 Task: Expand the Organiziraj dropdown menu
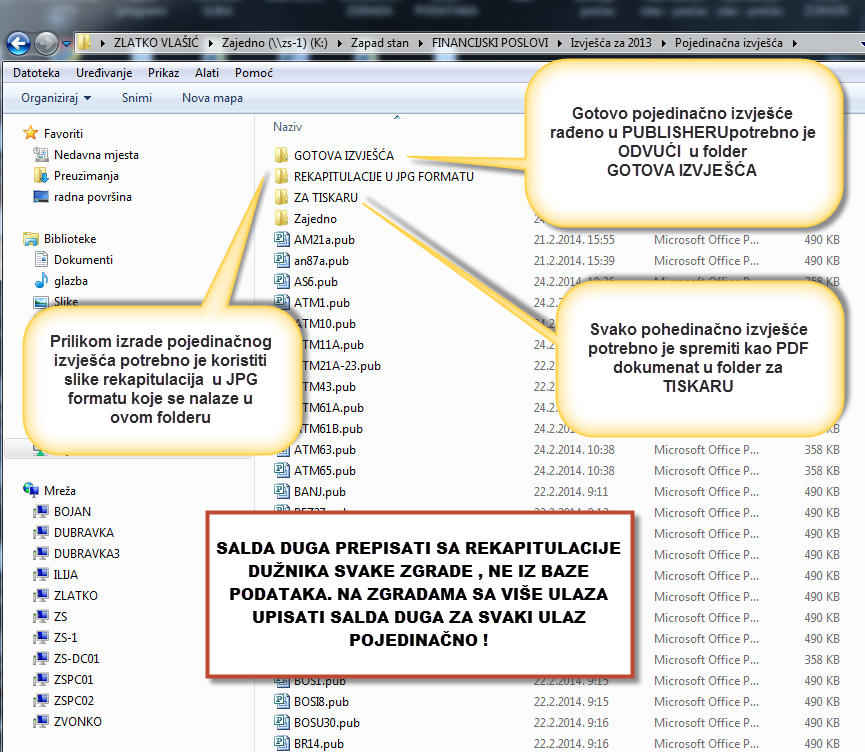pos(56,98)
